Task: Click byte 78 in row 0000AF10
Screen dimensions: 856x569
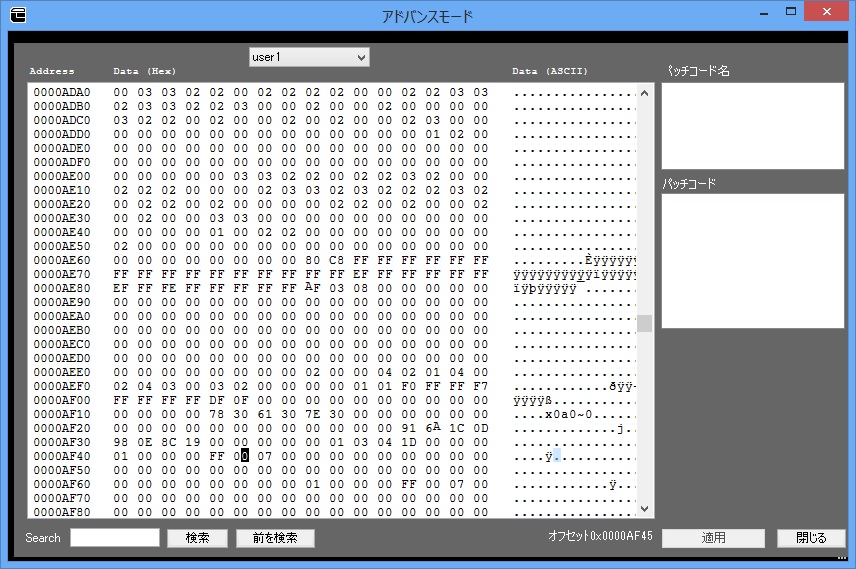Action: [217, 414]
